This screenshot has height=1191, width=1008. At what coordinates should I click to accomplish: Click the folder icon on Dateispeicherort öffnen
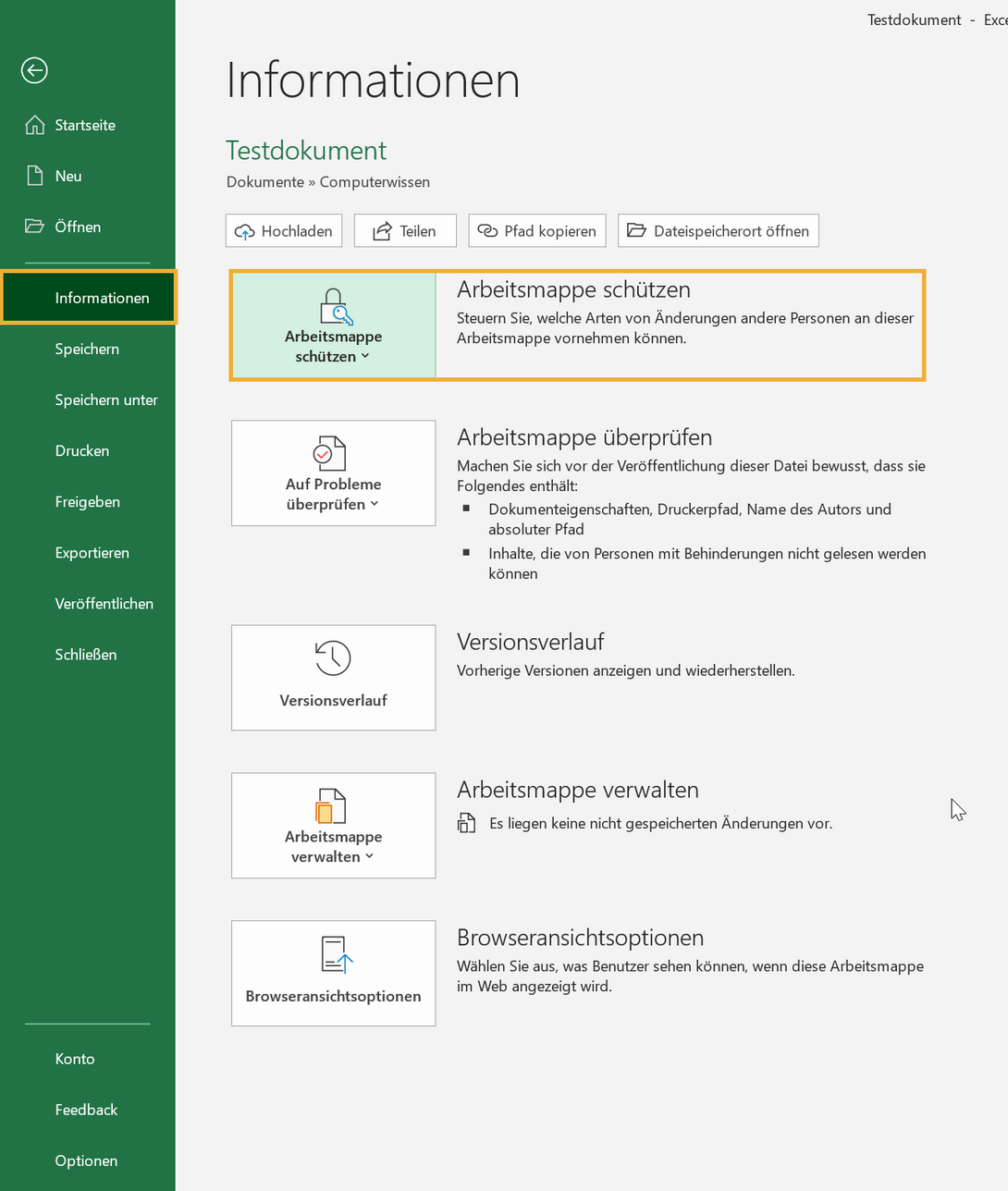(x=636, y=230)
